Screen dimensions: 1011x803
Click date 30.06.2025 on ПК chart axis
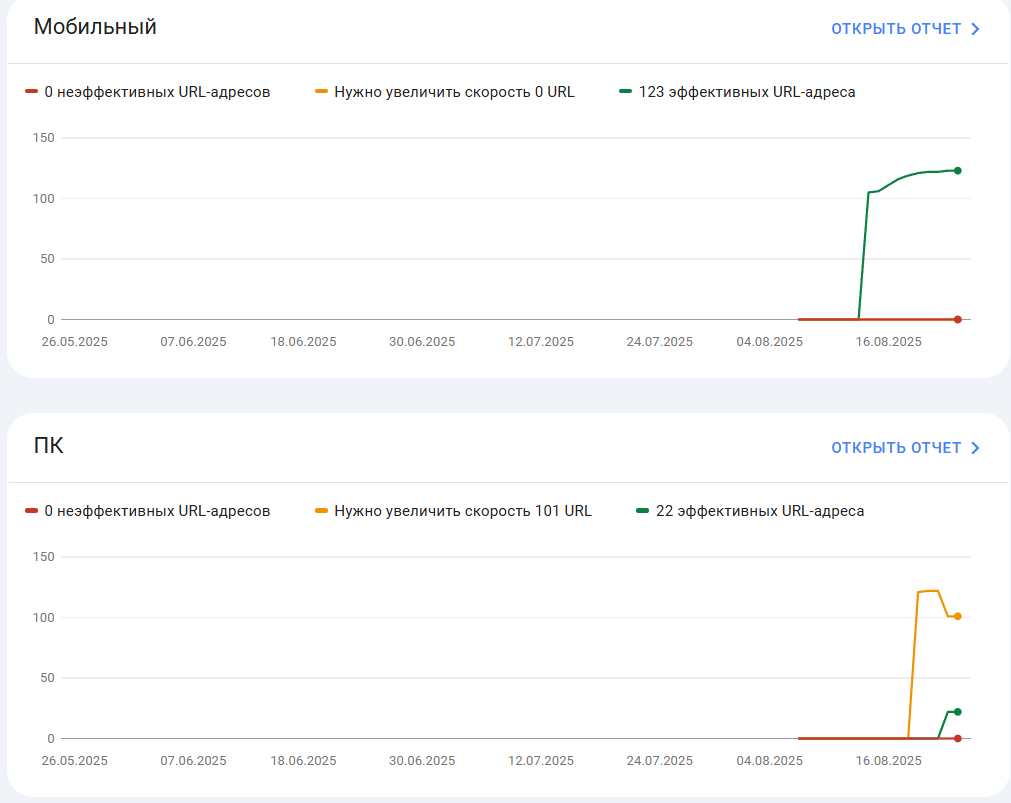click(x=422, y=761)
